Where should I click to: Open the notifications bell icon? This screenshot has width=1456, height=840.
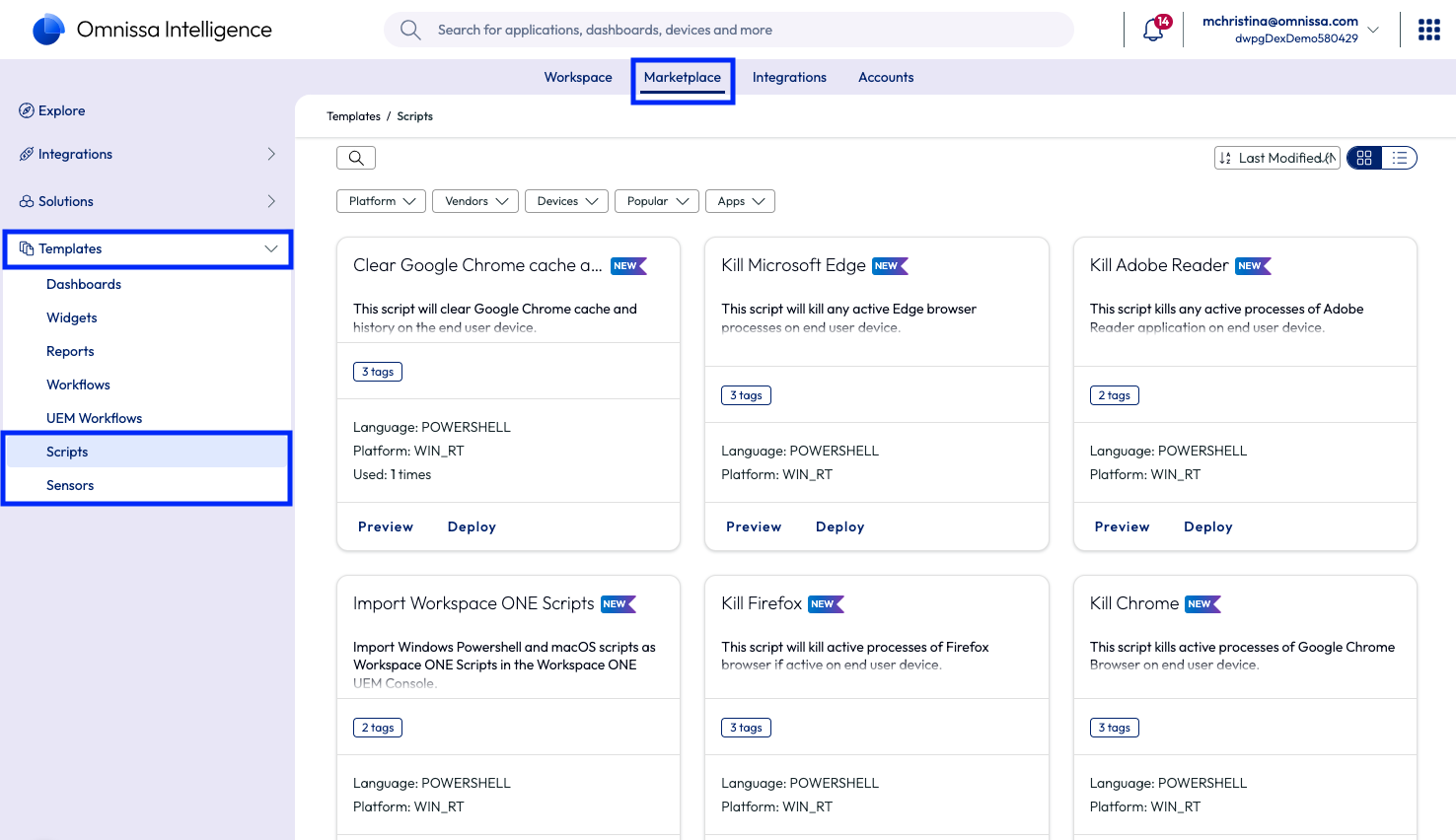[1152, 31]
